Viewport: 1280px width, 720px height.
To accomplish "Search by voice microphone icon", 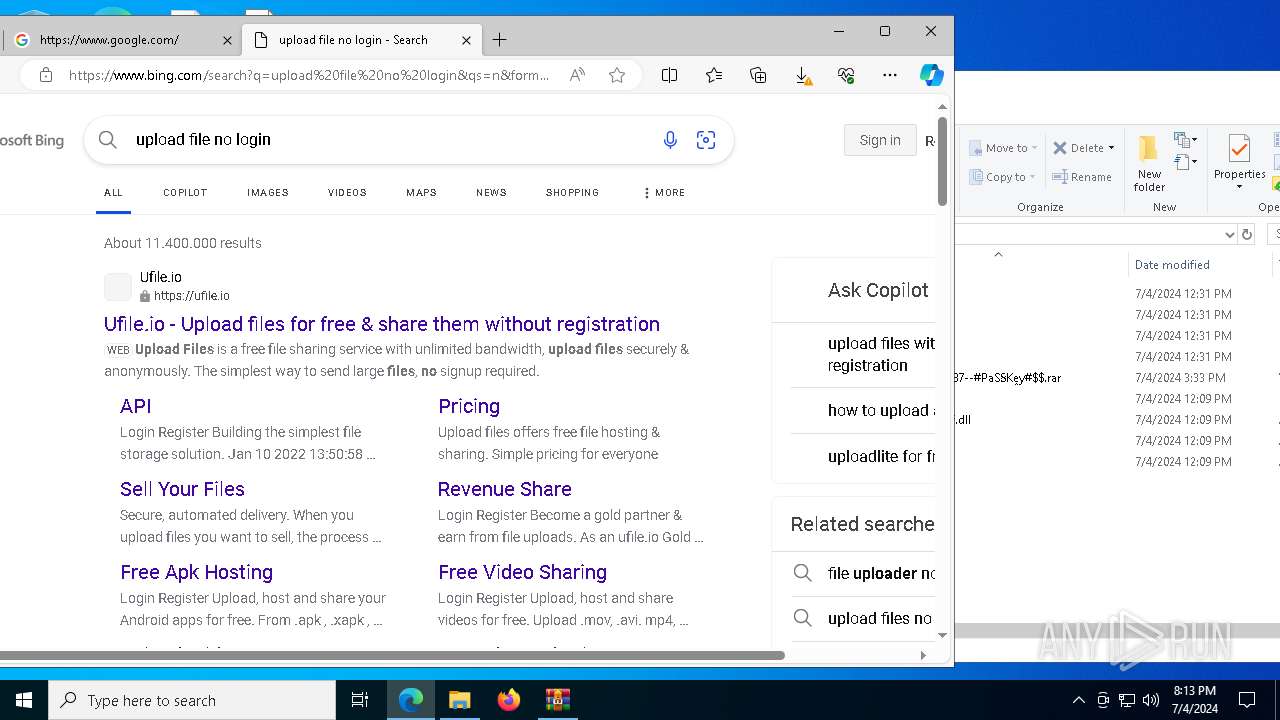I will click(x=670, y=140).
